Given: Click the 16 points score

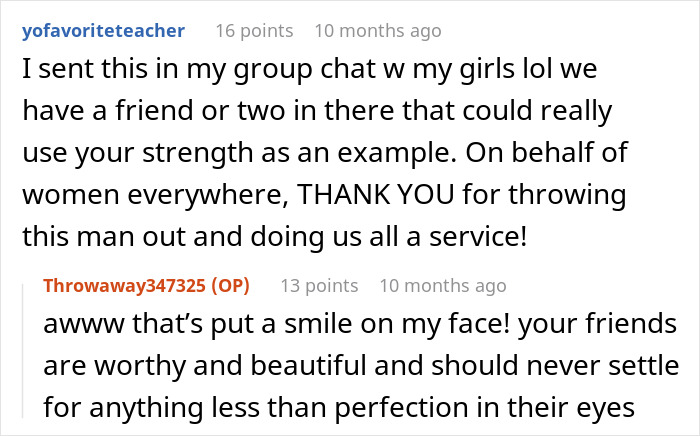Looking at the screenshot, I should (x=253, y=31).
